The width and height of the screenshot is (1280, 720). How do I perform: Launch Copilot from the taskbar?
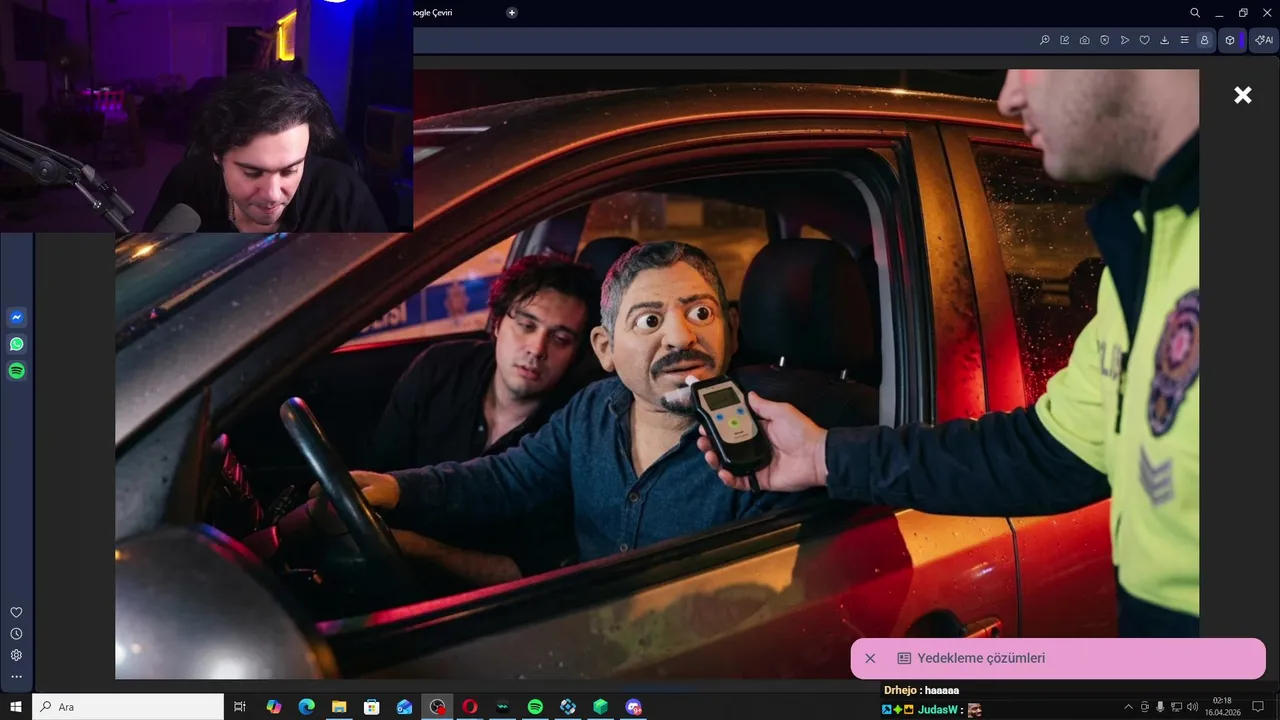click(x=274, y=707)
